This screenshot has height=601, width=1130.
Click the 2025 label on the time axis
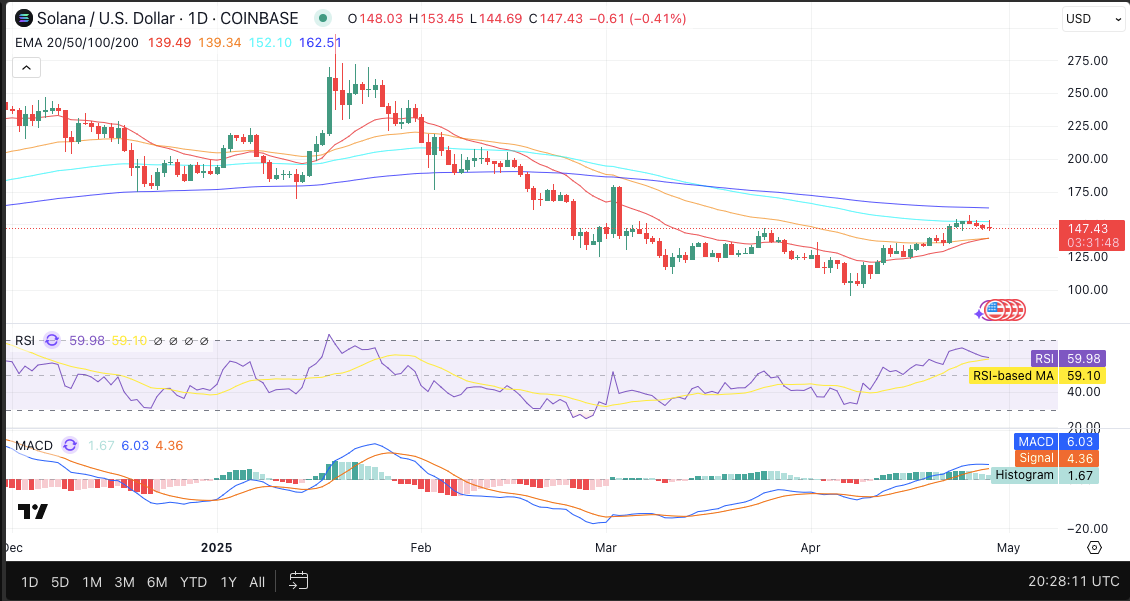[217, 548]
